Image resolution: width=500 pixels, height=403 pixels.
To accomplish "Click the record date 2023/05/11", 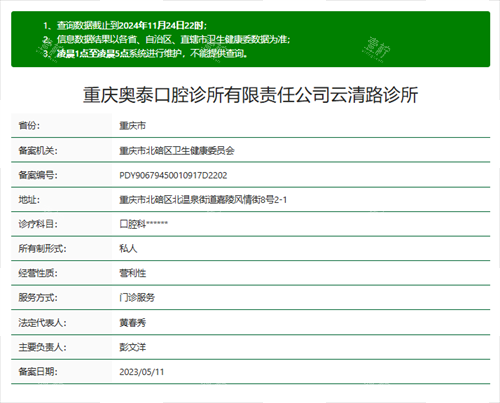I will pyautogui.click(x=142, y=372).
